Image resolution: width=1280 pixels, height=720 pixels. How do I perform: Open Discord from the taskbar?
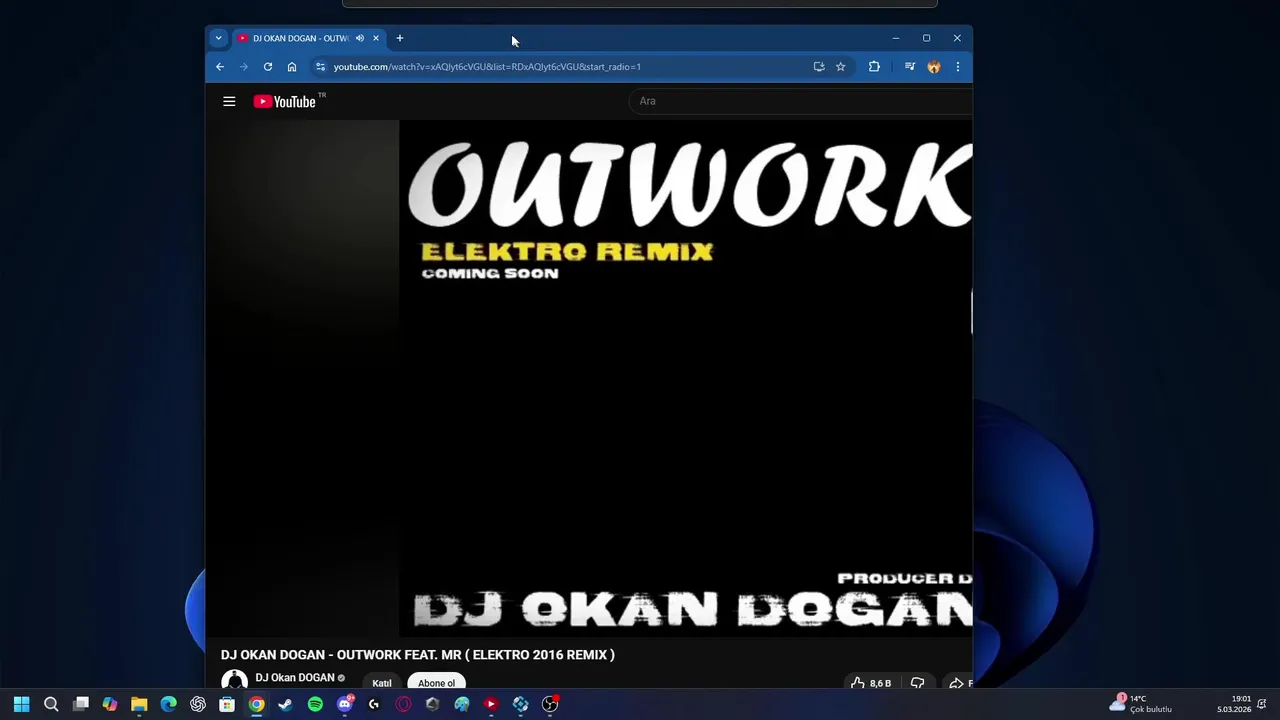[x=345, y=704]
